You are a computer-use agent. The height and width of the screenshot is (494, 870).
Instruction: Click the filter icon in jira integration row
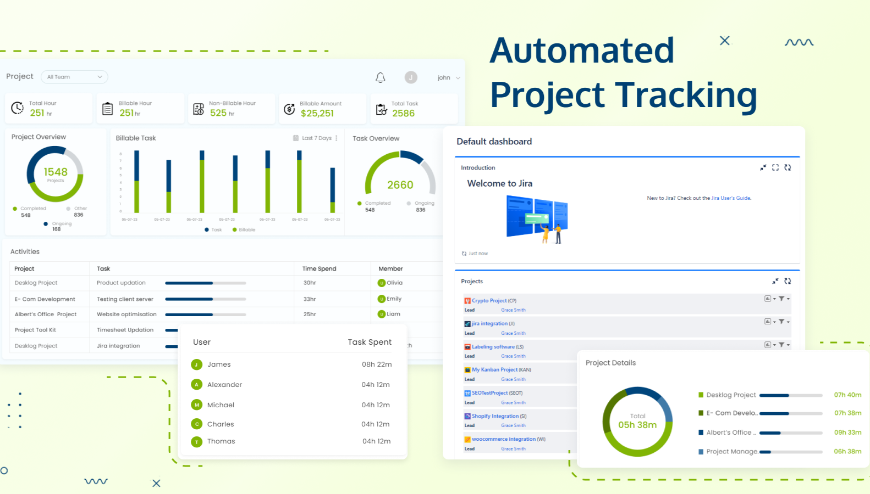click(781, 321)
